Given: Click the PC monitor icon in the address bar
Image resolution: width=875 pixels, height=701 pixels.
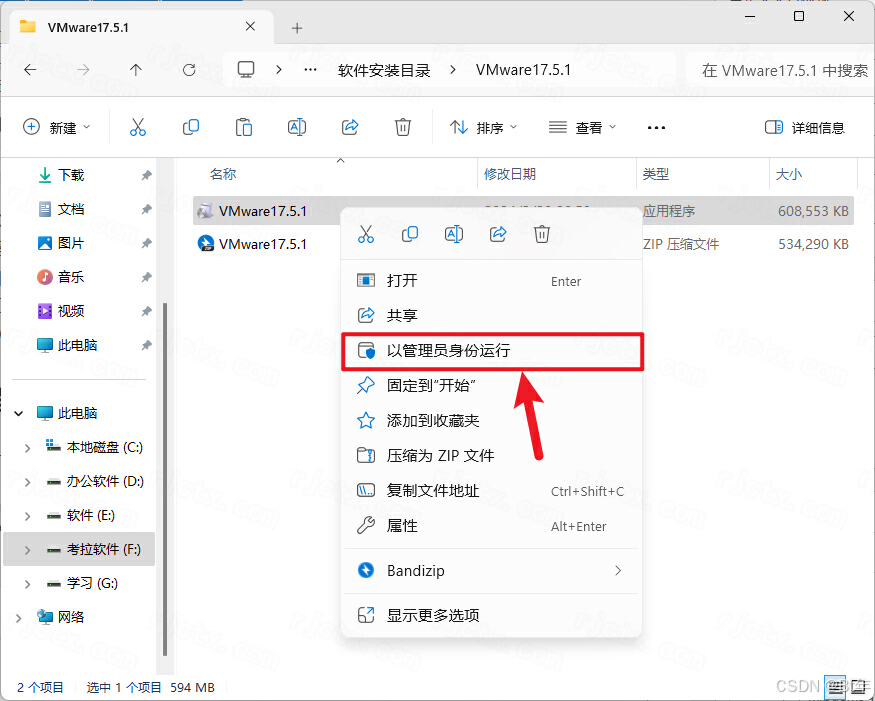Looking at the screenshot, I should click(x=246, y=70).
